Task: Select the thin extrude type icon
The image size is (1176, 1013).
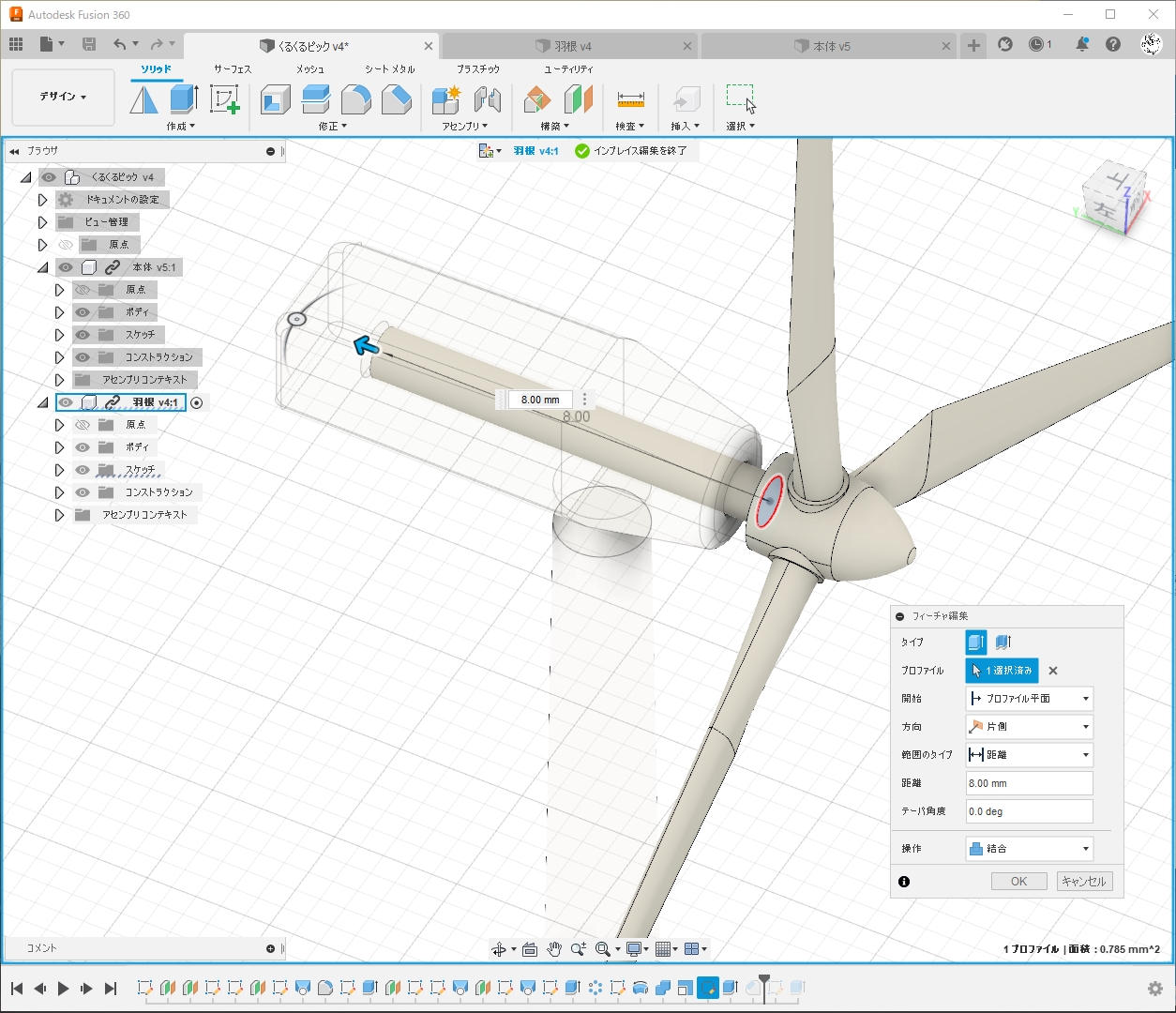Action: pyautogui.click(x=1003, y=642)
